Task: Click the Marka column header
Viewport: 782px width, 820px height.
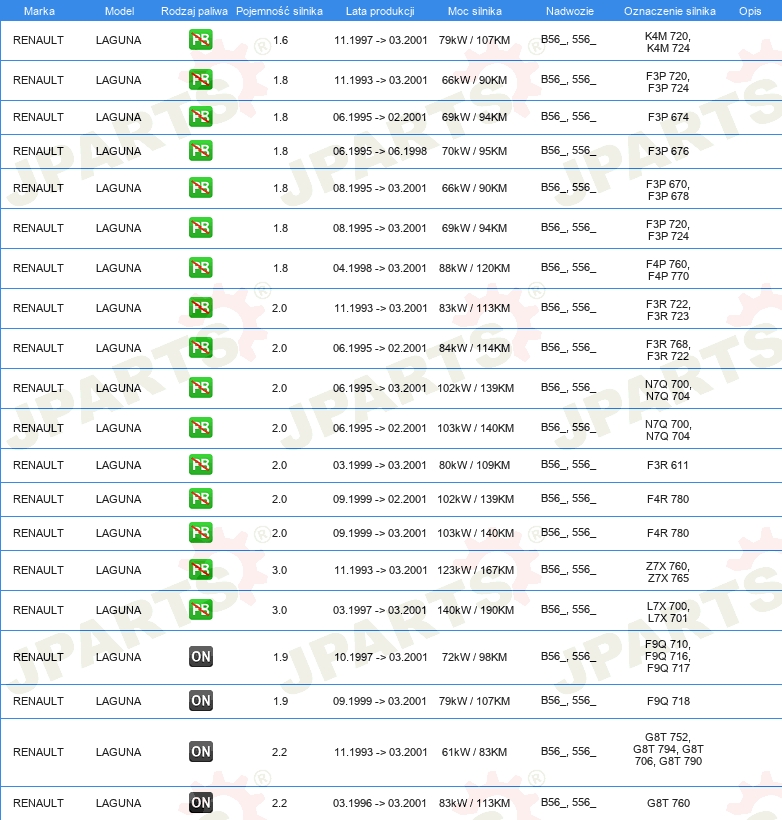Action: point(39,11)
